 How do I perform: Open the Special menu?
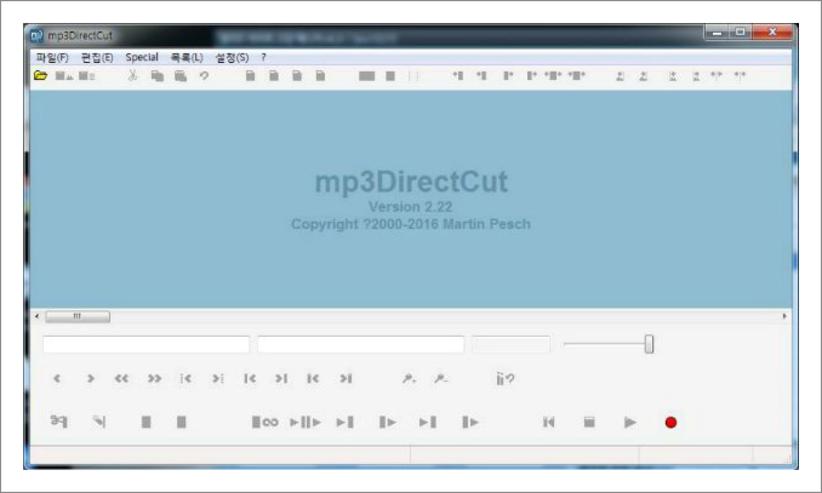tap(142, 57)
